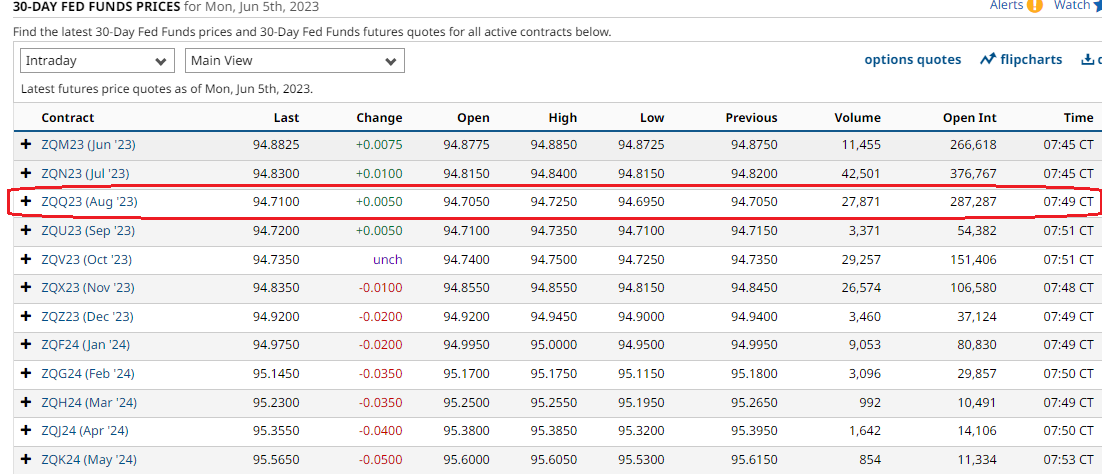The image size is (1102, 474).
Task: Expand the ZQQ23 (Aug '23) row plus icon
Action: (27, 202)
